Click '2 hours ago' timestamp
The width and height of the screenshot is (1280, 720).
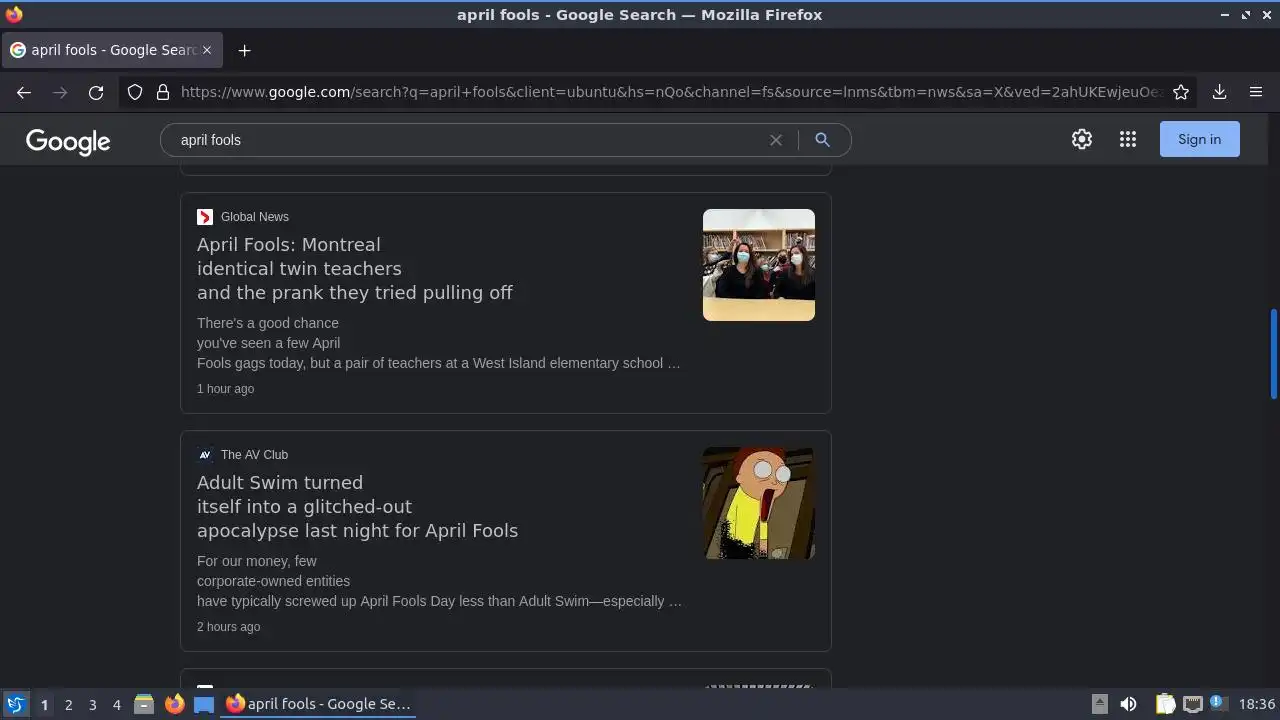point(228,627)
